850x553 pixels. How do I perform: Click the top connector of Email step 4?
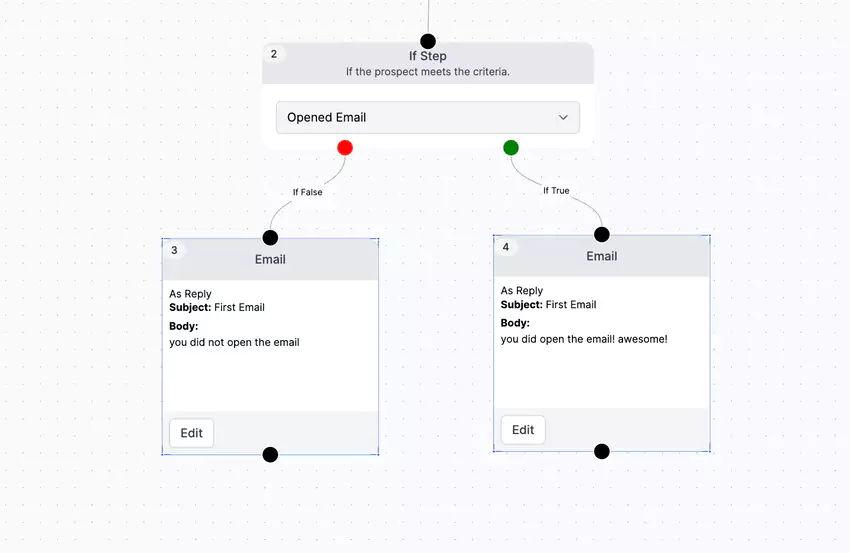pos(602,235)
